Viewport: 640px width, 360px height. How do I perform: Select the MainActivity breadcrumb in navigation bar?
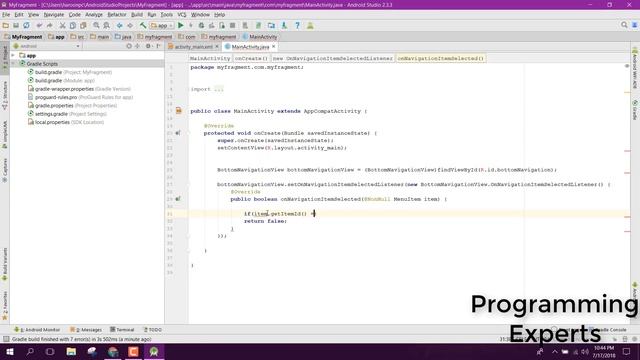pos(260,37)
